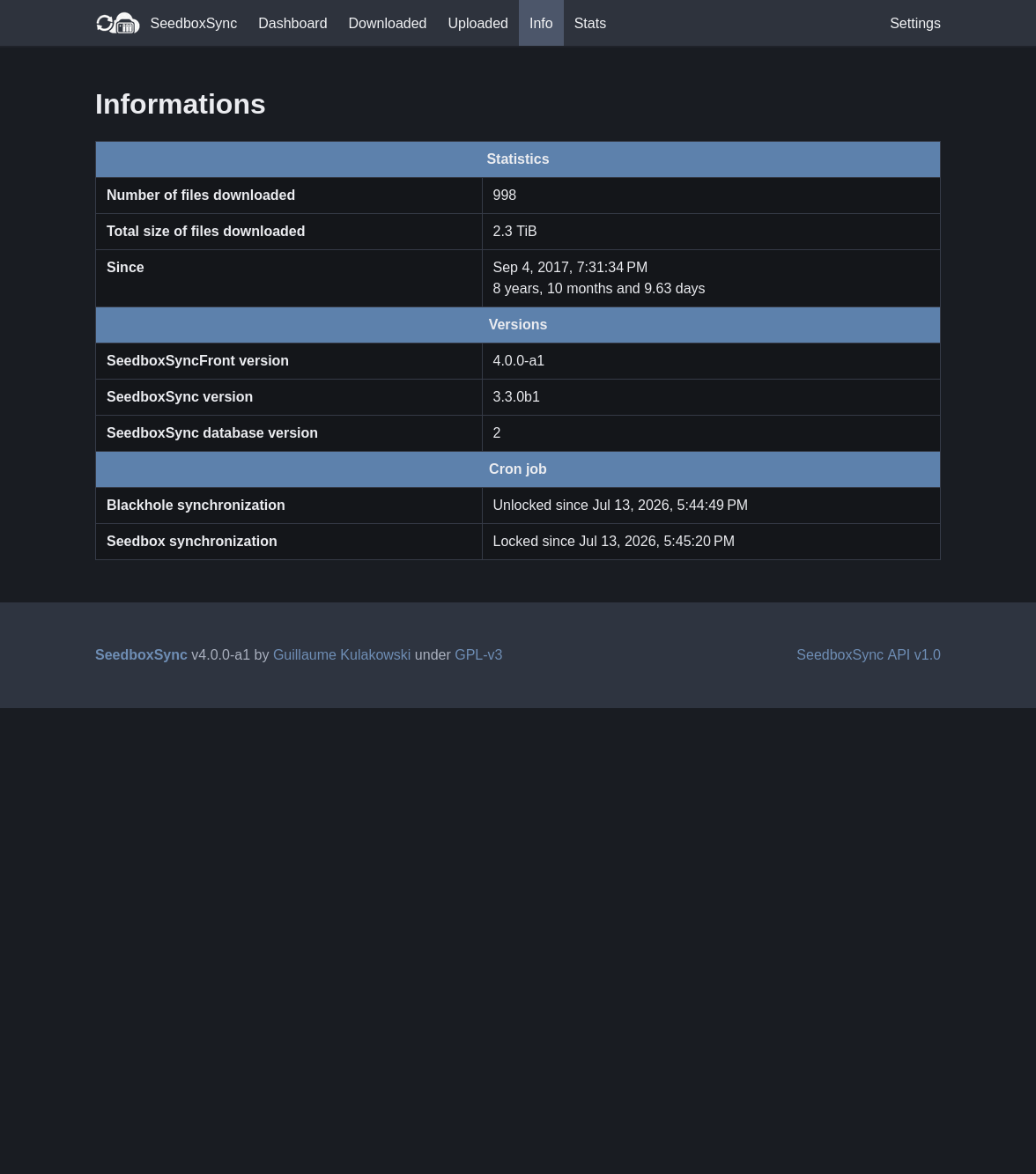Open the Stats page
Screen dimensions: 1036x1174
coord(590,24)
